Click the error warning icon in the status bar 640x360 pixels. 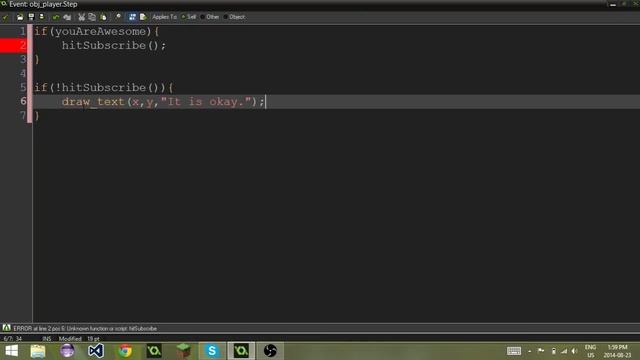click(6, 328)
